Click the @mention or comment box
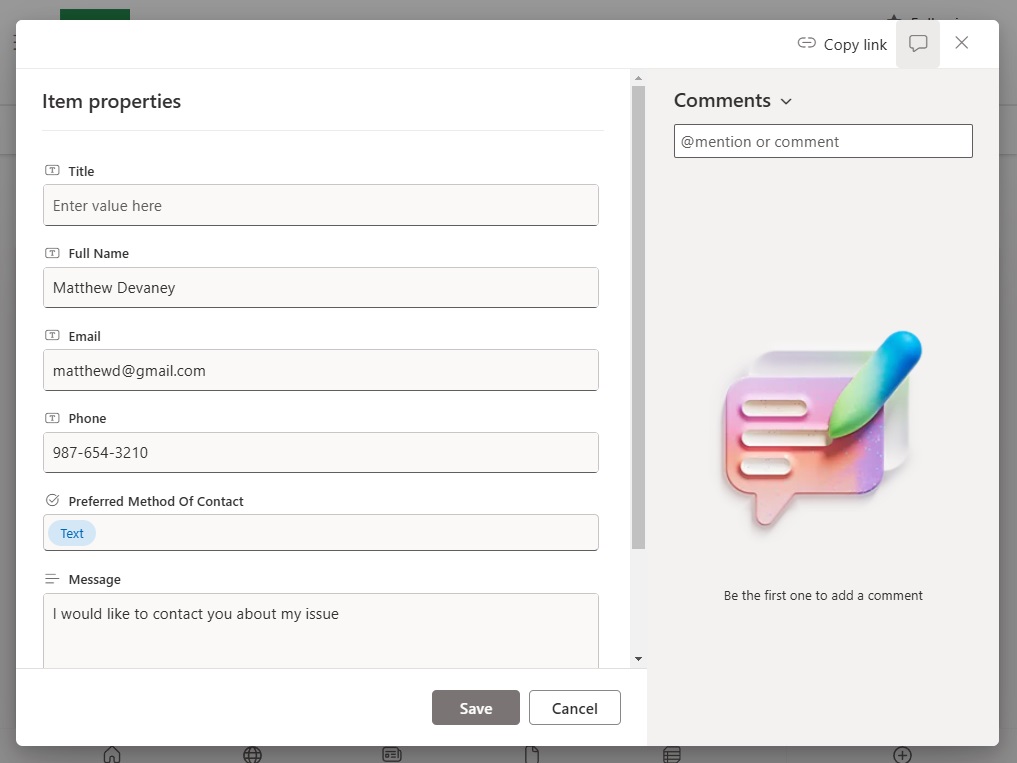Viewport: 1017px width, 763px height. pos(823,141)
